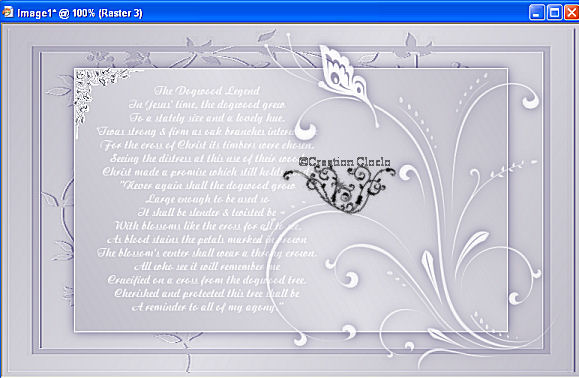Click the poem title The Dogwood Legend
Screen dimensions: 579x378
pos(207,90)
